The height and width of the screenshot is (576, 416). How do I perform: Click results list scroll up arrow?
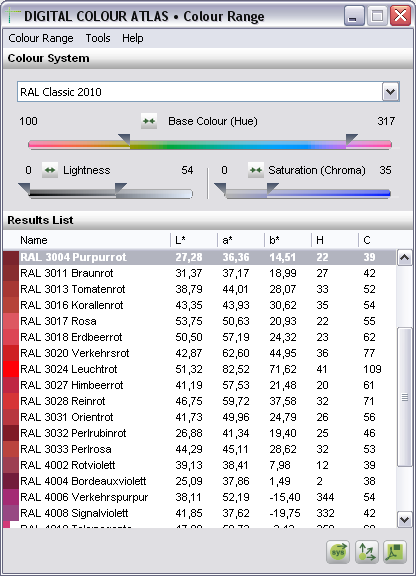pyautogui.click(x=405, y=258)
